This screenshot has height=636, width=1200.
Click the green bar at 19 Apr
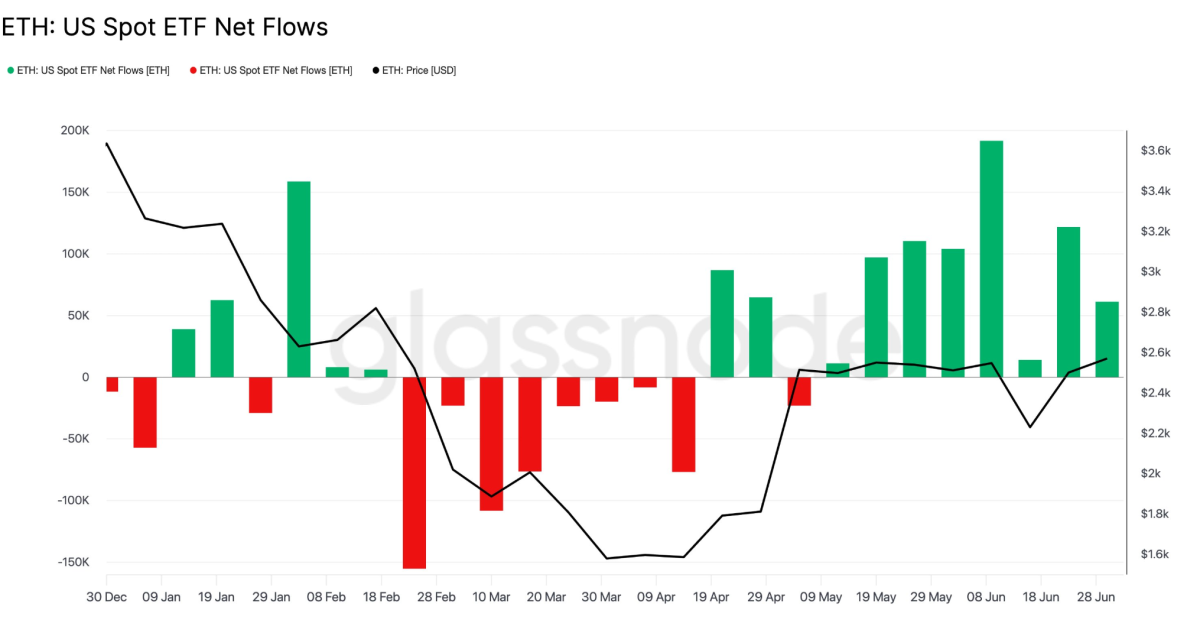tap(722, 324)
